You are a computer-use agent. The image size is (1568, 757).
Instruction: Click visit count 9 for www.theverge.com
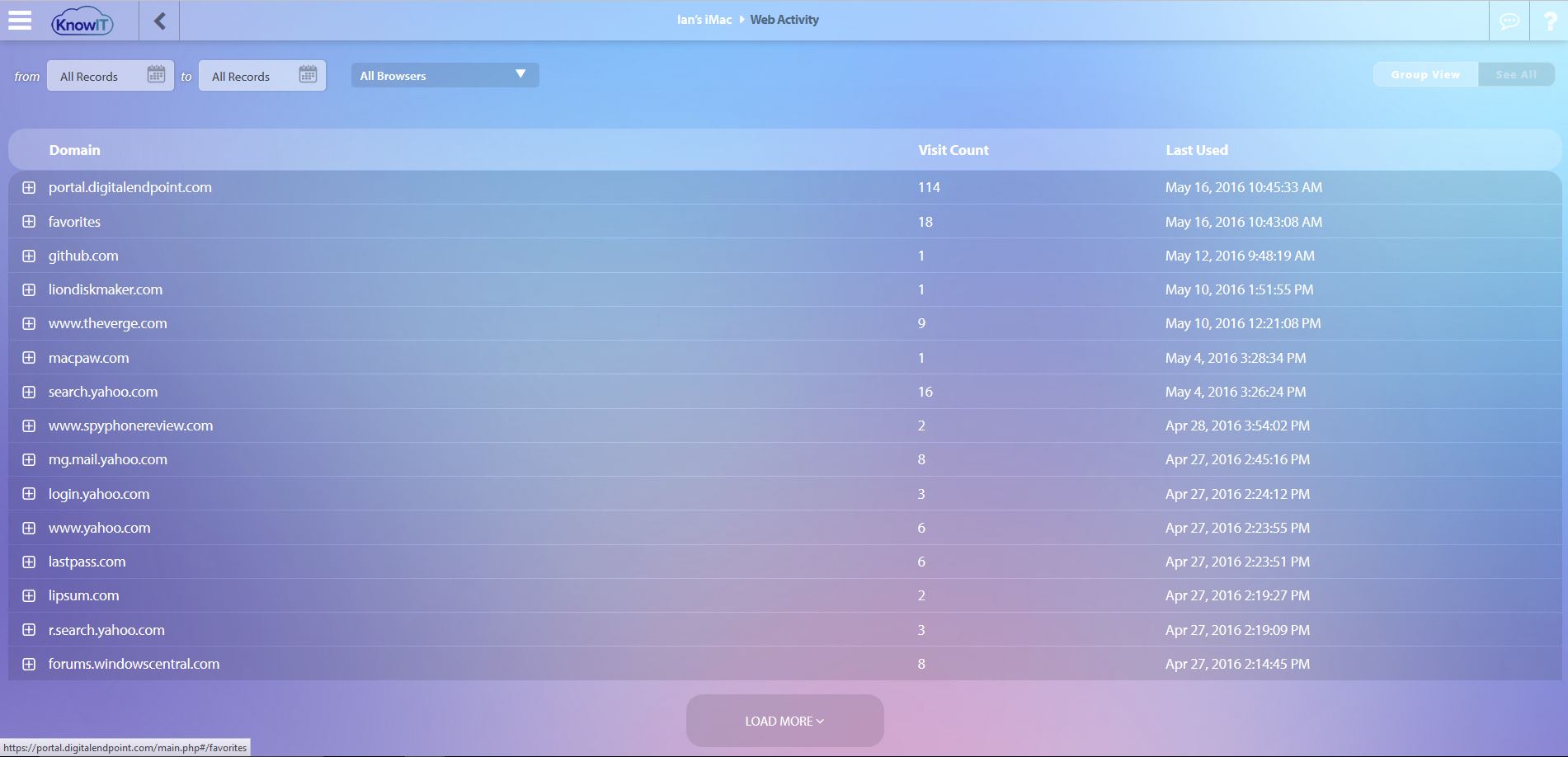pos(921,323)
